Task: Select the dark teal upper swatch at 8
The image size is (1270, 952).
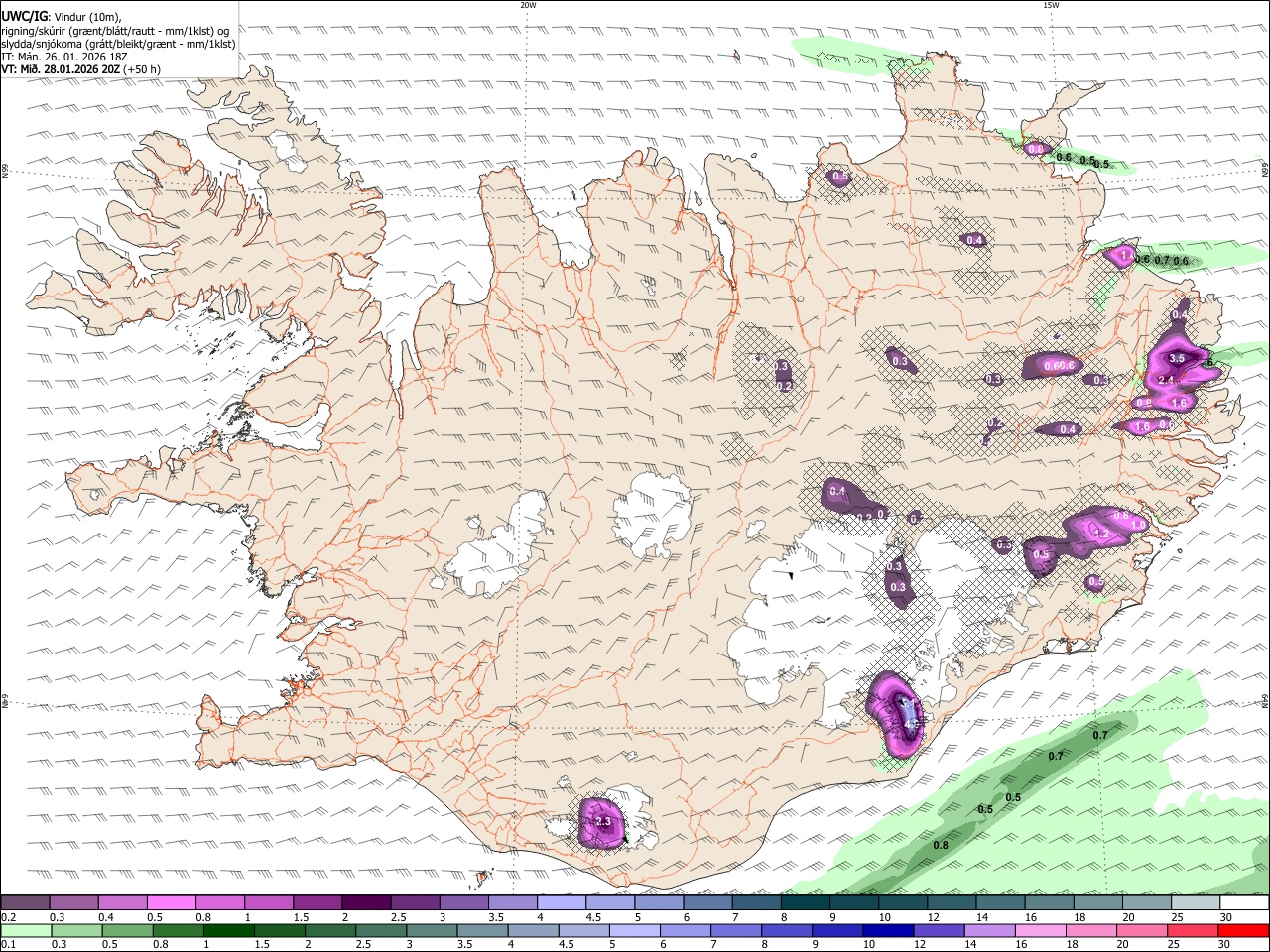Action: (x=806, y=902)
